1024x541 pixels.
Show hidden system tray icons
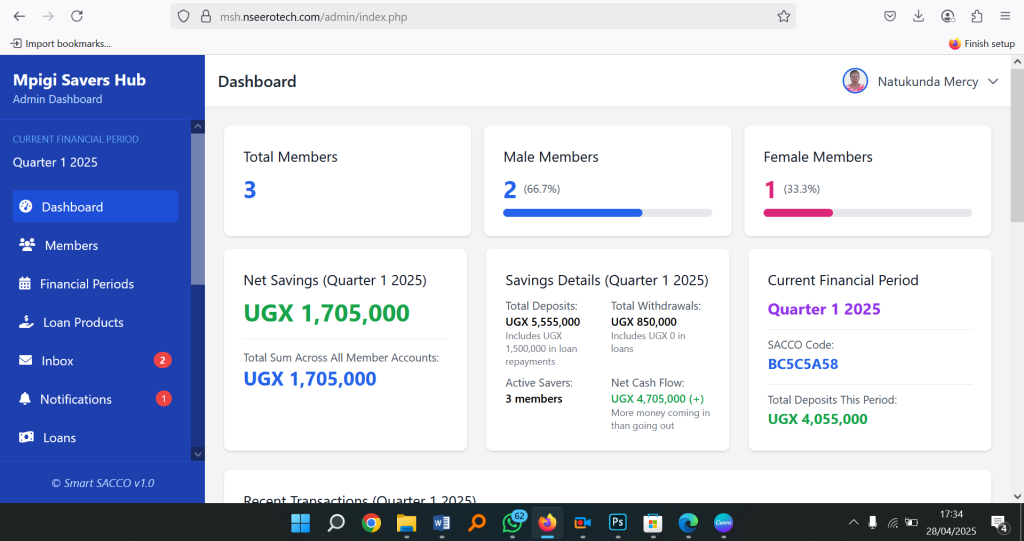pos(853,522)
